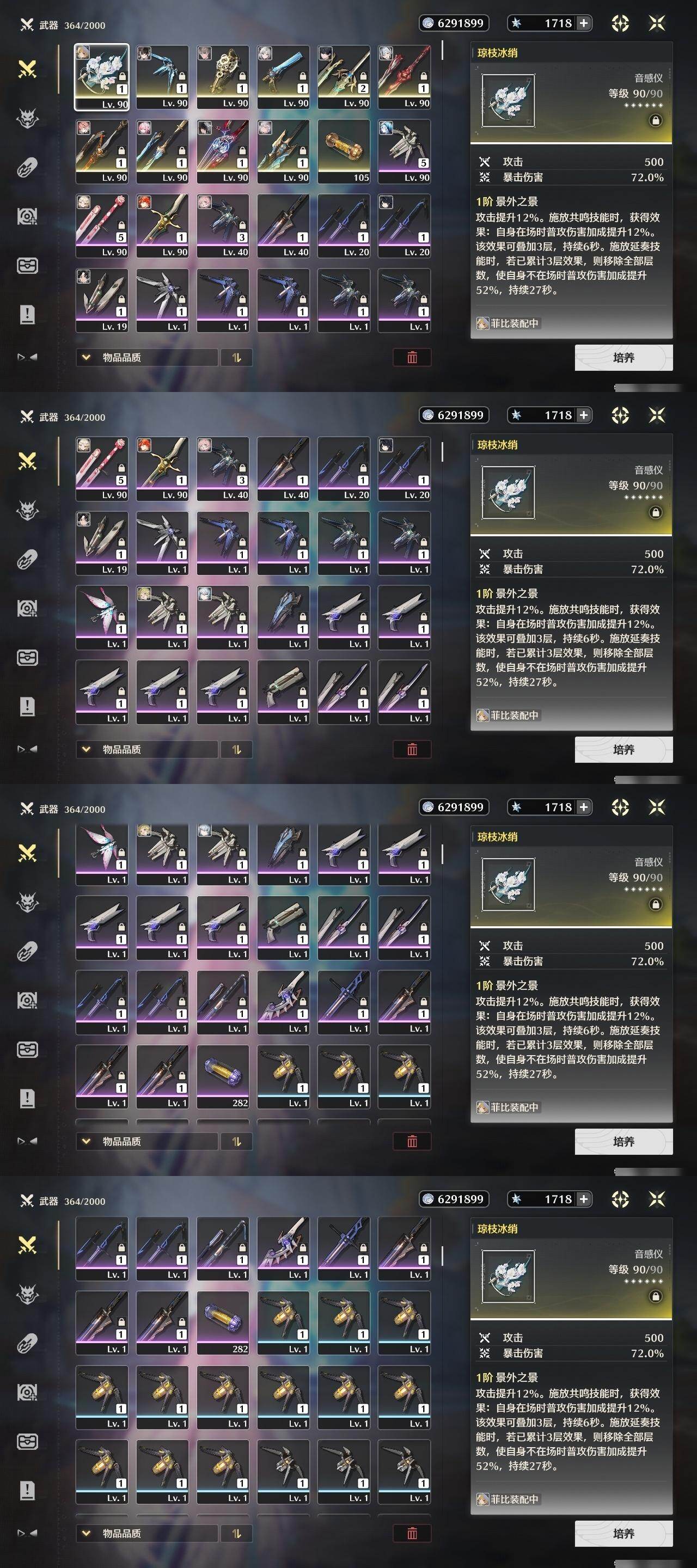The width and height of the screenshot is (697, 1568).
Task: Switch to the disc-shaped tab in topmost sidebar
Action: [x=27, y=216]
